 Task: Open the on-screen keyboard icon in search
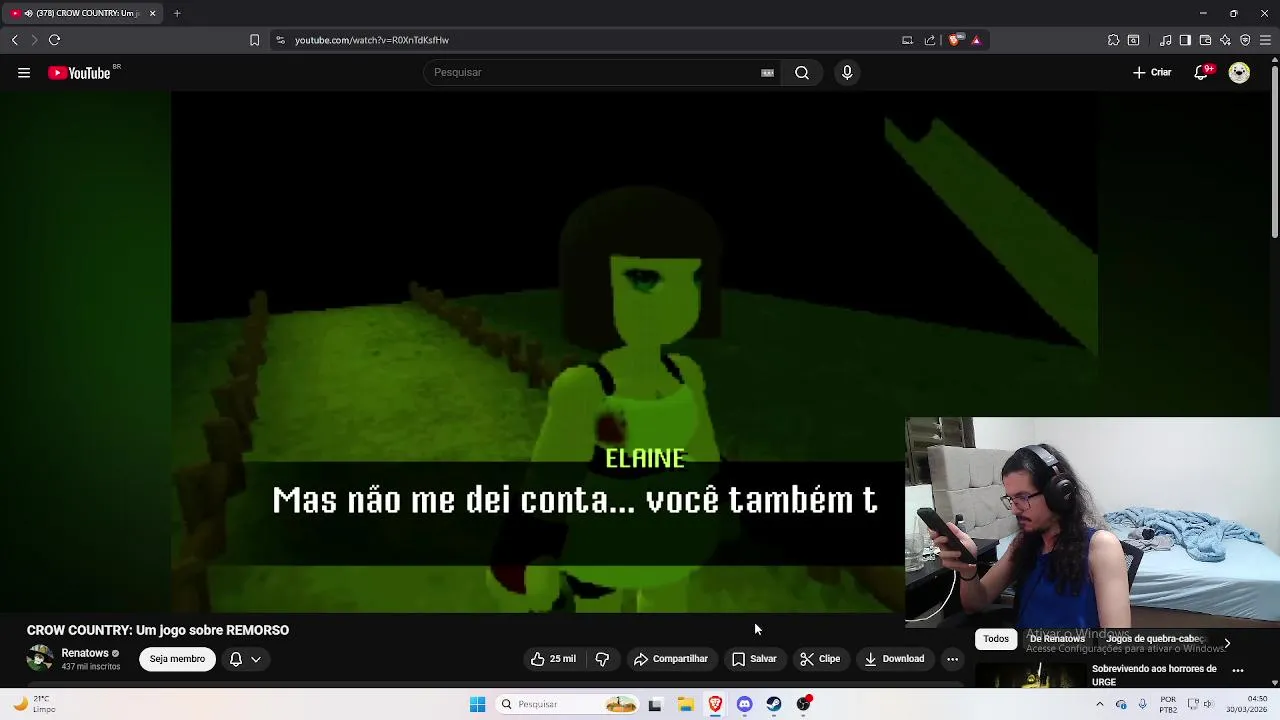pyautogui.click(x=767, y=72)
